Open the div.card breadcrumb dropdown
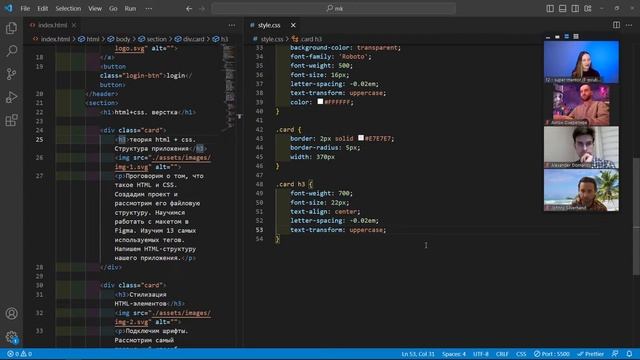The image size is (640, 360). coord(190,39)
